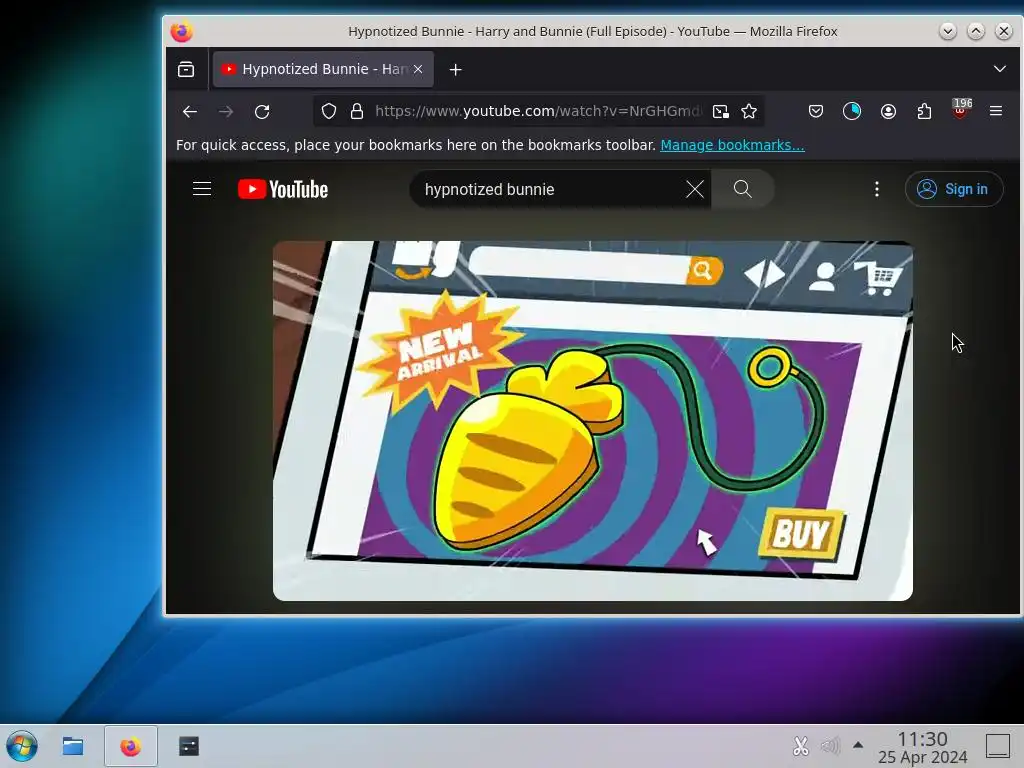Open the Firefox application hamburger menu
The image size is (1024, 768).
coord(996,112)
